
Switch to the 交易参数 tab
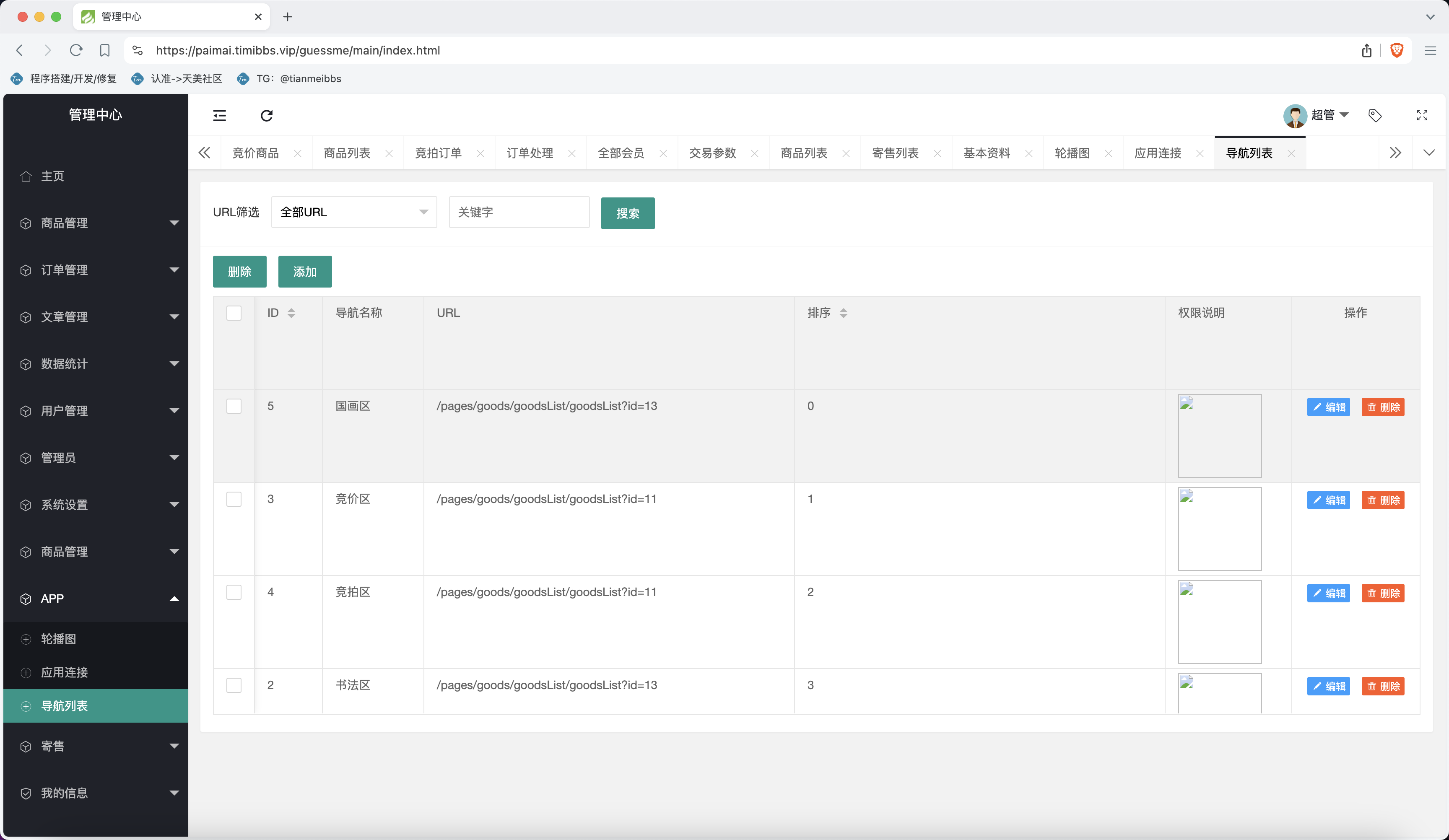click(712, 153)
